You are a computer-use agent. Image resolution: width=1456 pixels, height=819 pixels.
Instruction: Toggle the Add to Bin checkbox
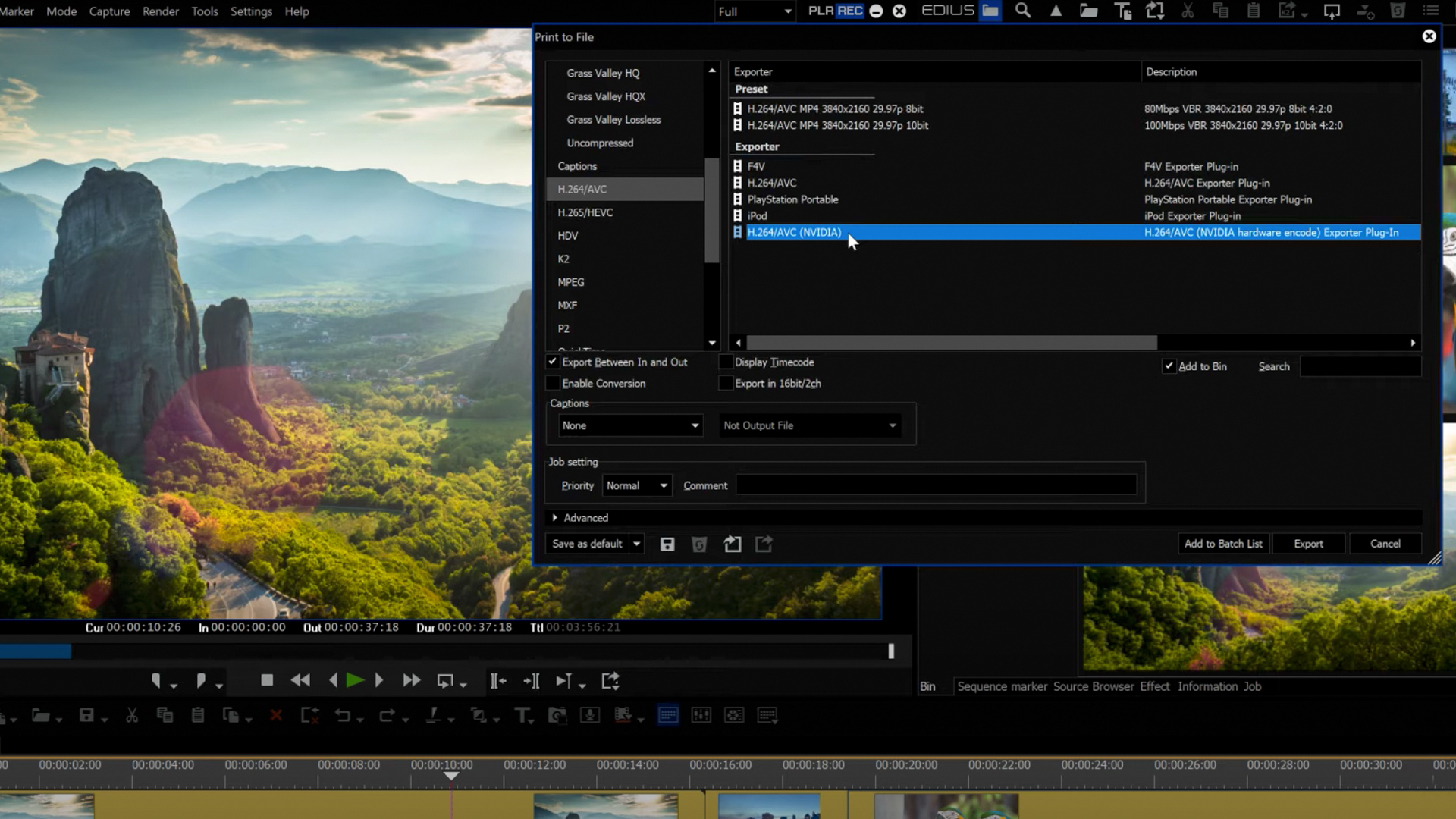coord(1169,366)
